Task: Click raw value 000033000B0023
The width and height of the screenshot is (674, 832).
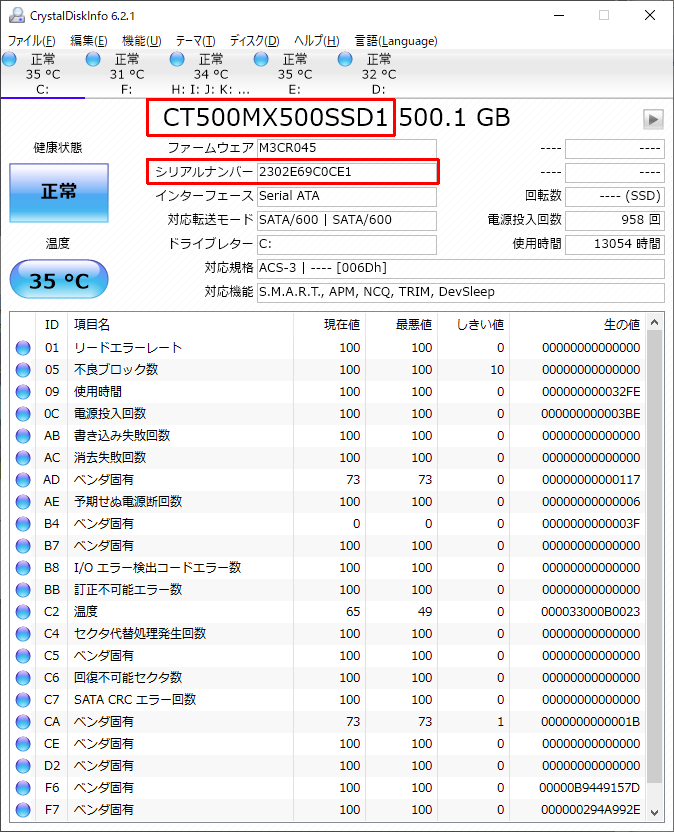Action: pos(591,612)
